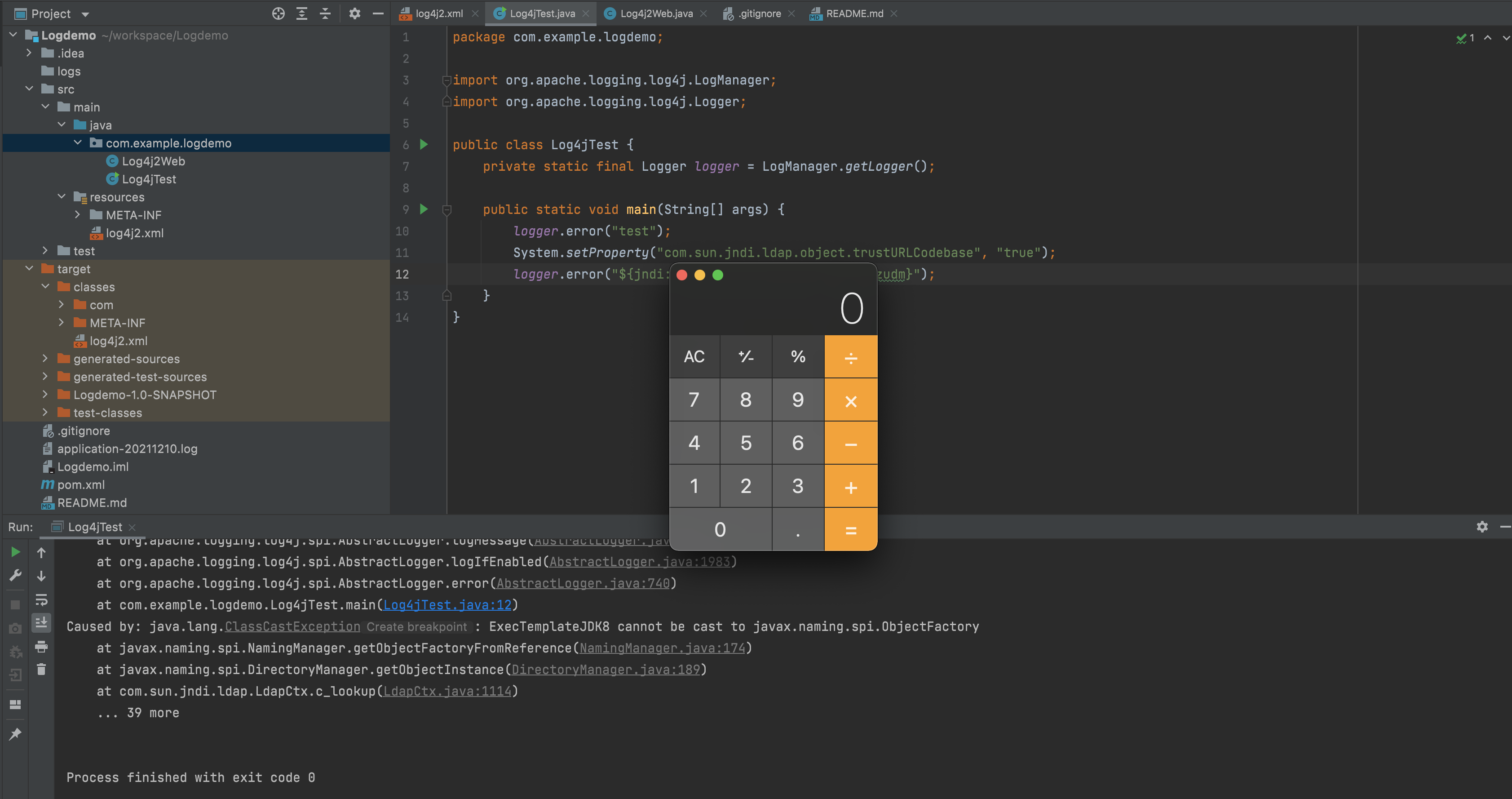The image size is (1512, 799).
Task: Rerun Log4jTest with green play icon
Action: coord(16,552)
